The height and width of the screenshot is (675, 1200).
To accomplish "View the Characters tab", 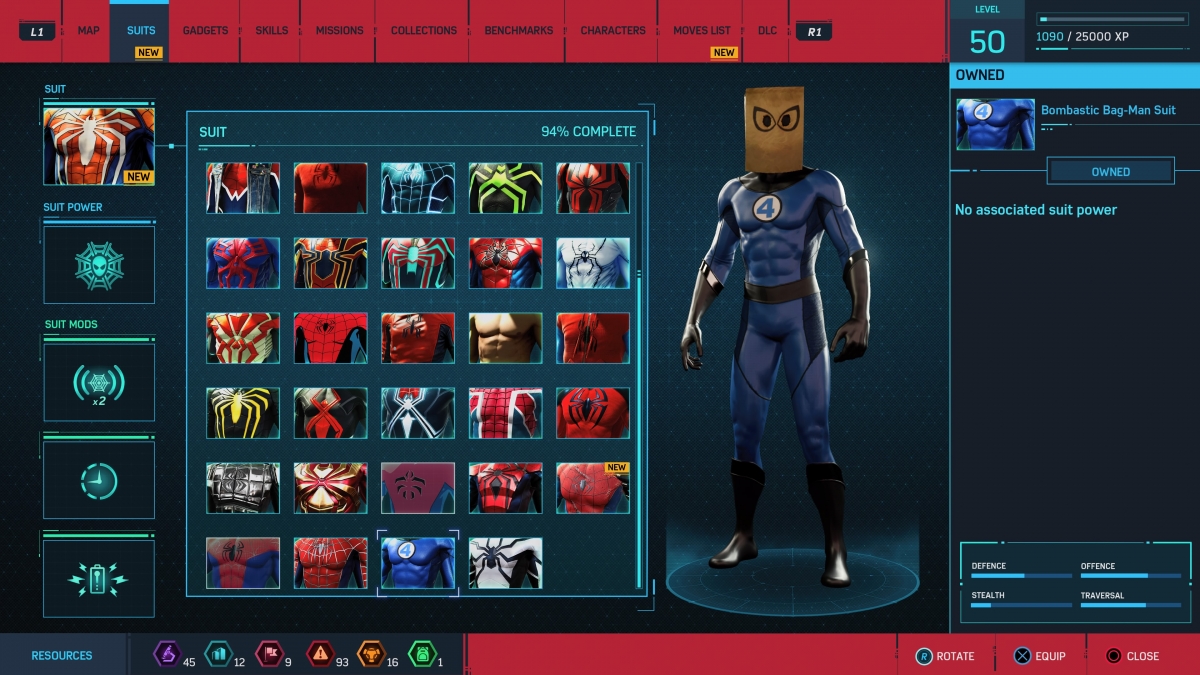I will click(x=613, y=31).
